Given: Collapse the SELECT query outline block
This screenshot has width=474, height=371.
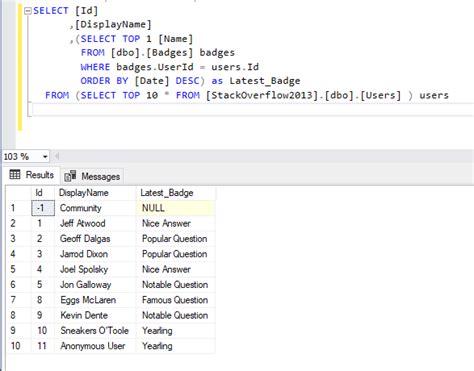Looking at the screenshot, I should pyautogui.click(x=28, y=11).
